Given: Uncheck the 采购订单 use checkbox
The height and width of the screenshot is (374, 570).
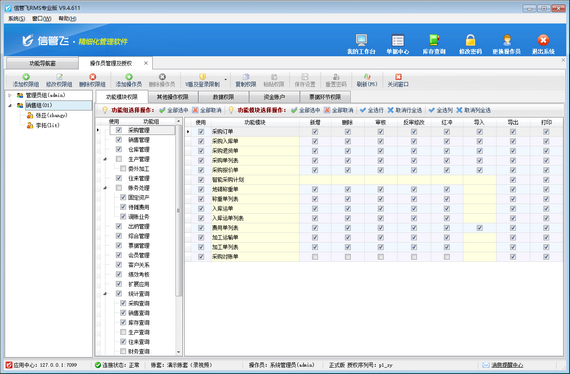Looking at the screenshot, I should pos(201,132).
